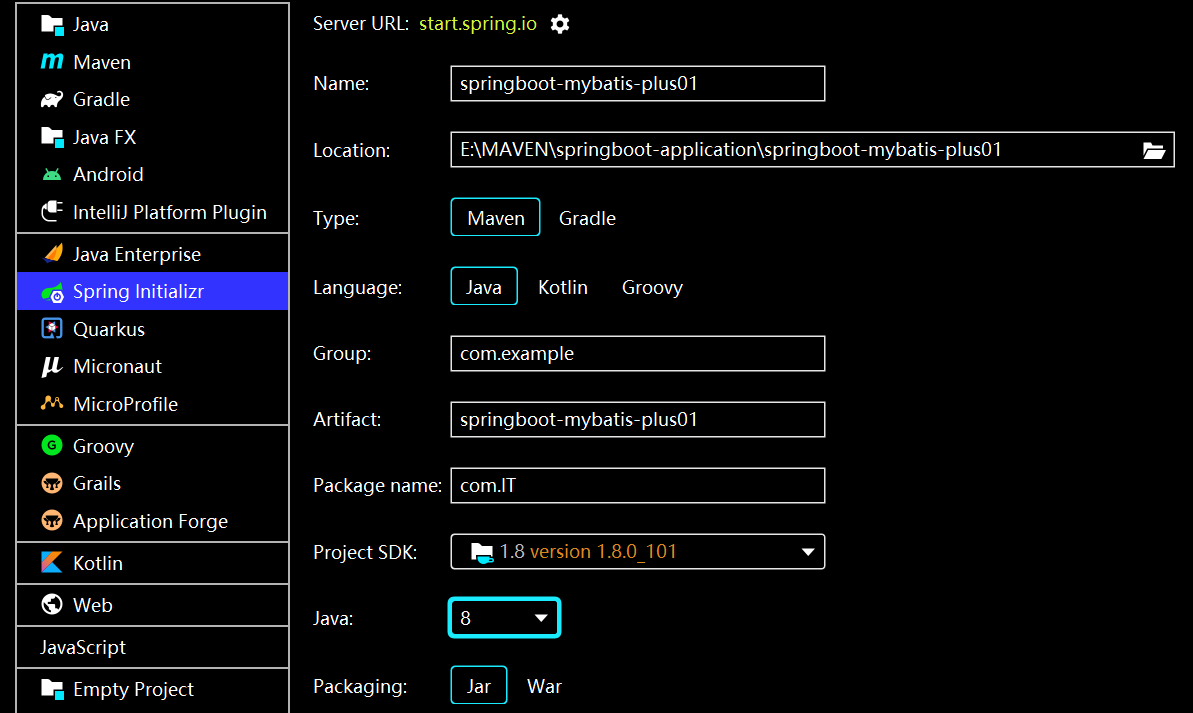Click the Package name field
The width and height of the screenshot is (1193, 713).
[638, 485]
